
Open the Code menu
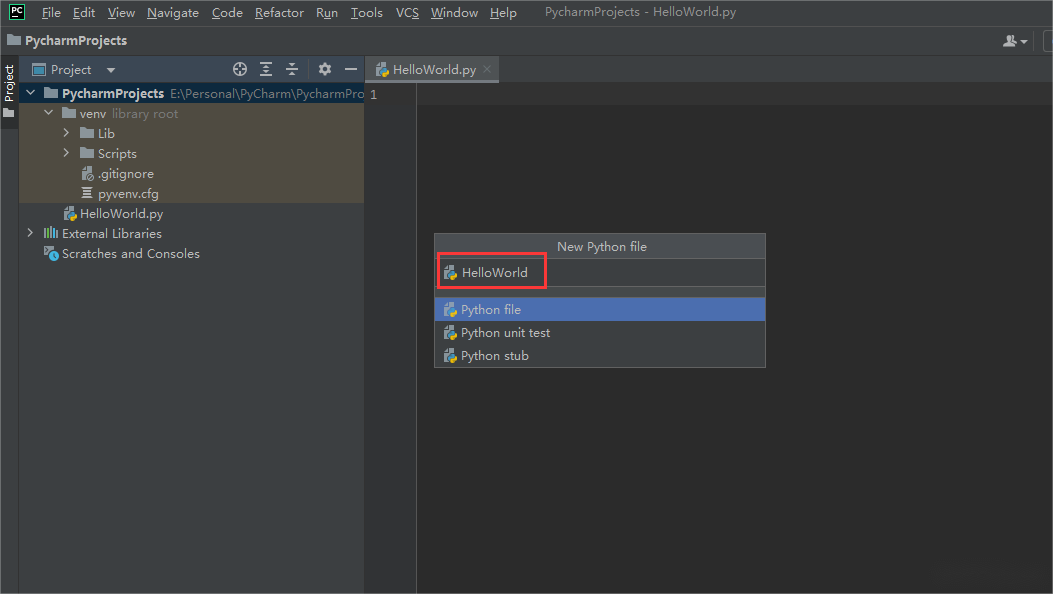point(227,13)
